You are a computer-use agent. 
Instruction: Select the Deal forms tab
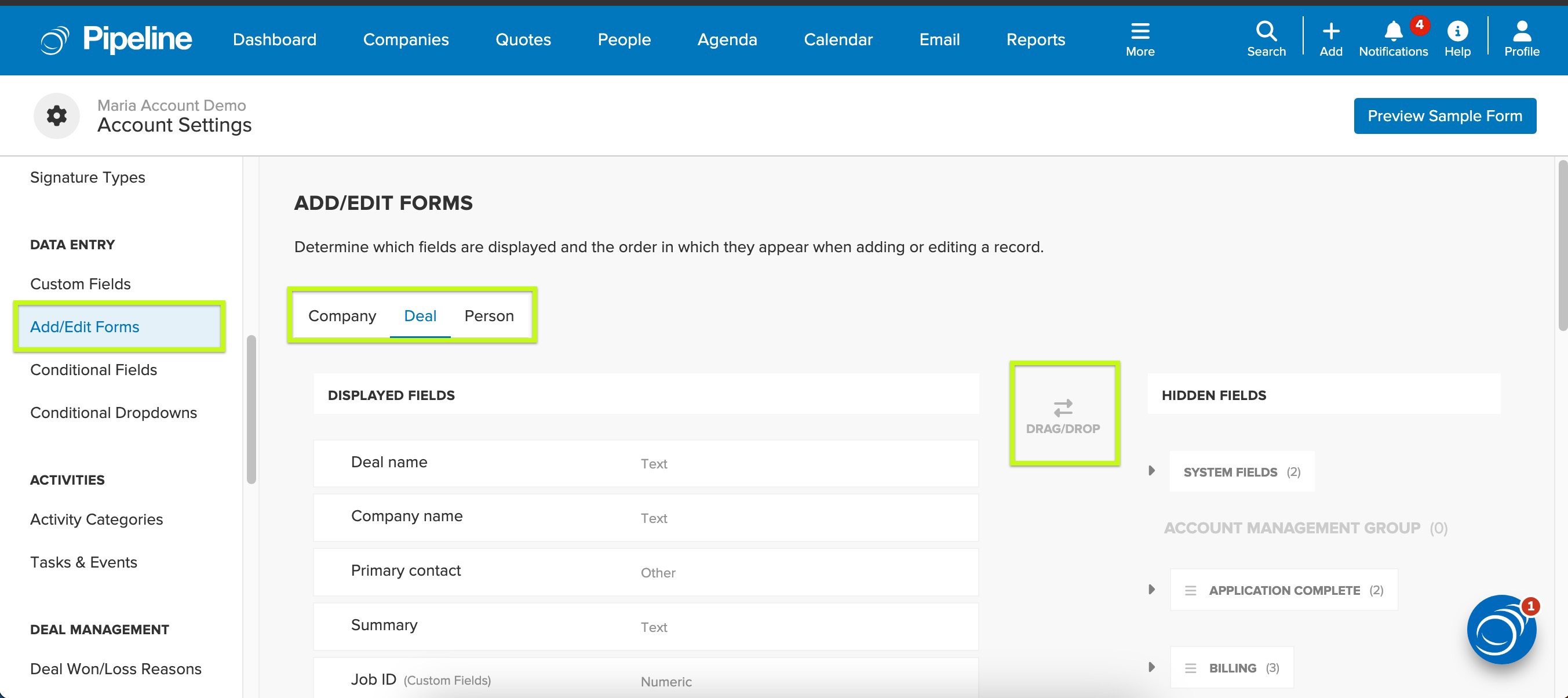point(420,315)
